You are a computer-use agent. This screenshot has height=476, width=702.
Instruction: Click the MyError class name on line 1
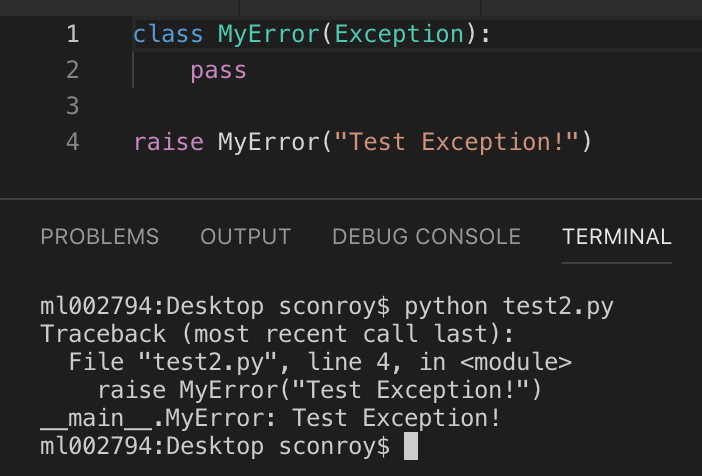point(269,34)
